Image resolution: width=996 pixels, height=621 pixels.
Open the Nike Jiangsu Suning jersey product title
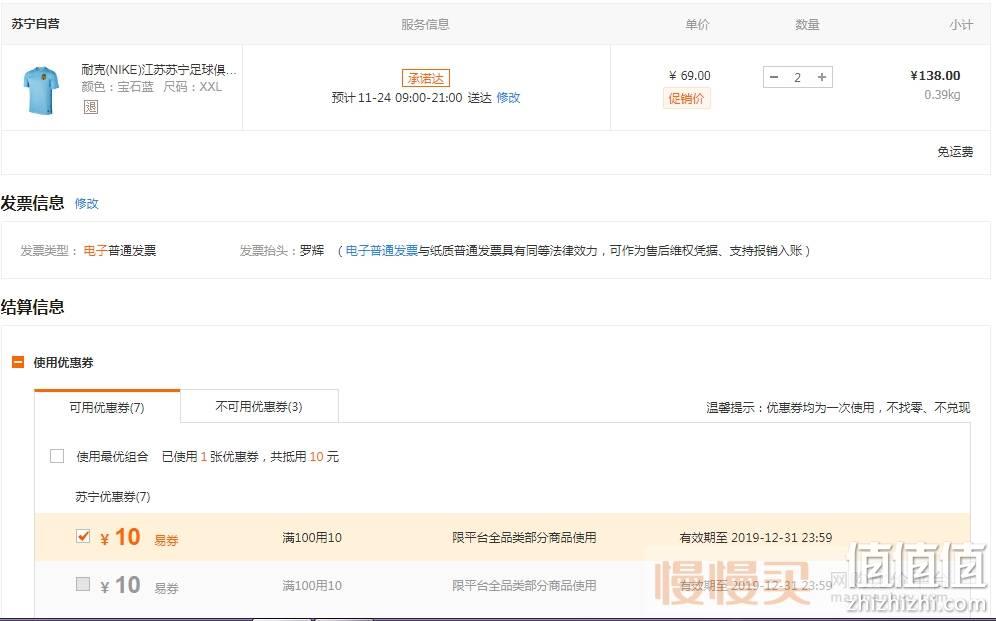[159, 70]
